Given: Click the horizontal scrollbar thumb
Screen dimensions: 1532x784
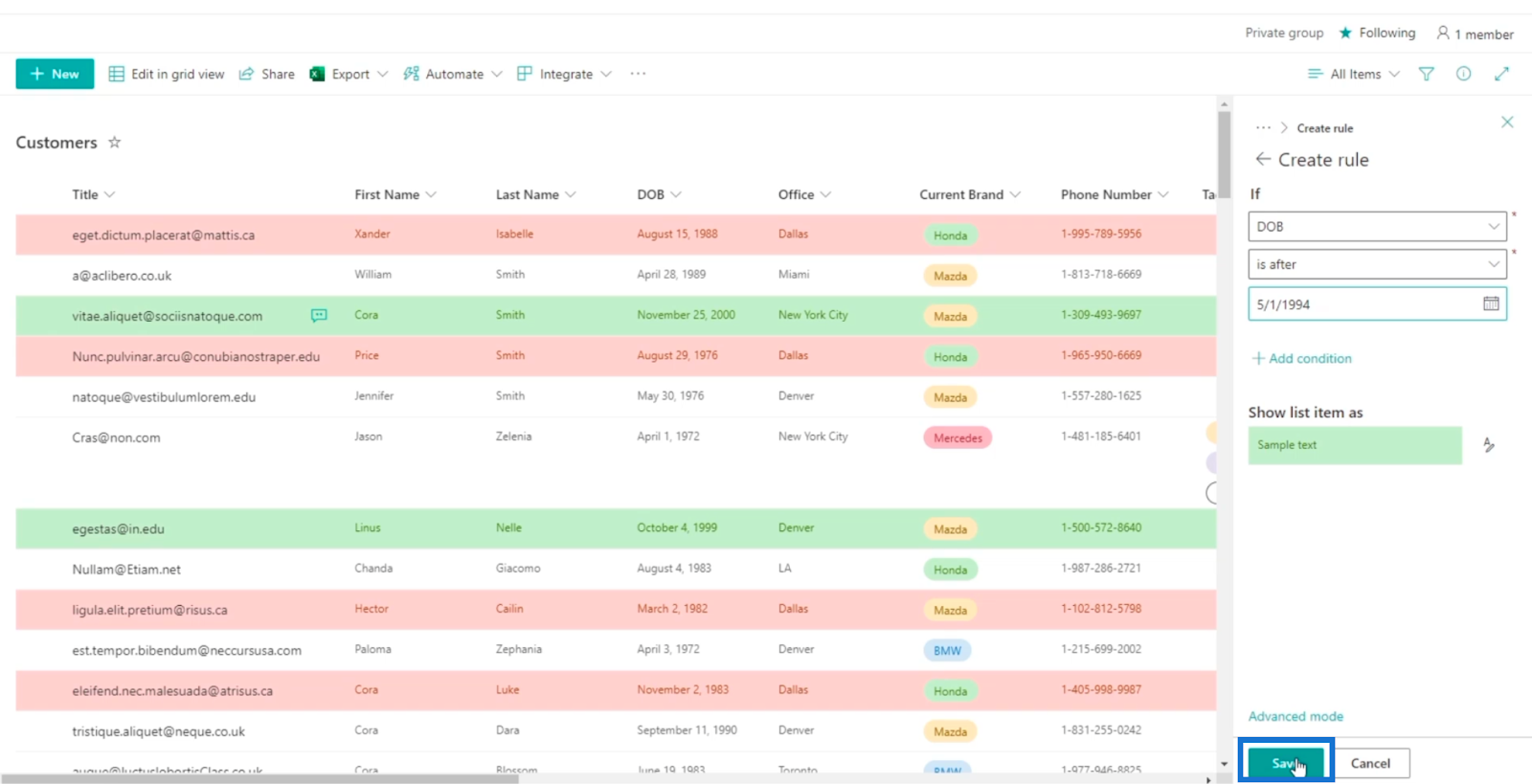Looking at the screenshot, I should click(260, 779).
